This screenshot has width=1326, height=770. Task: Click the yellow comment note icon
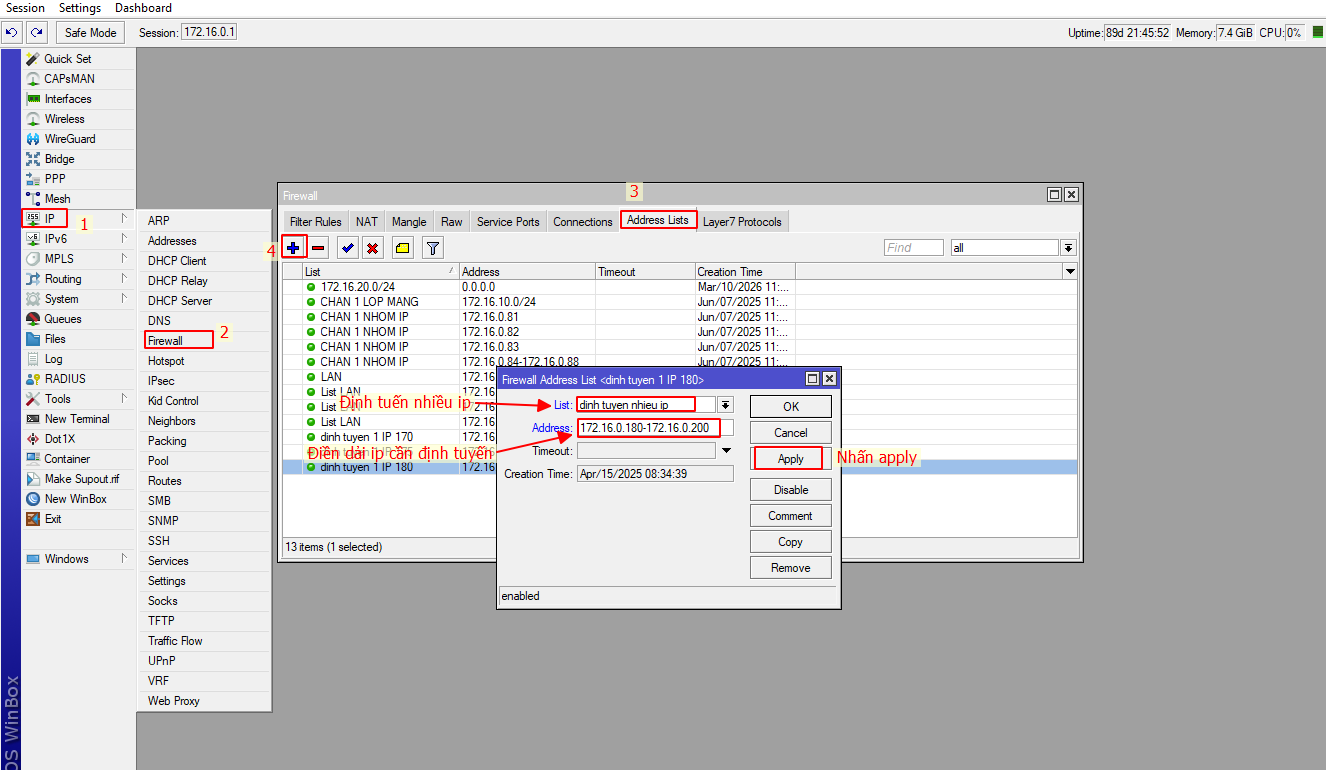(402, 247)
